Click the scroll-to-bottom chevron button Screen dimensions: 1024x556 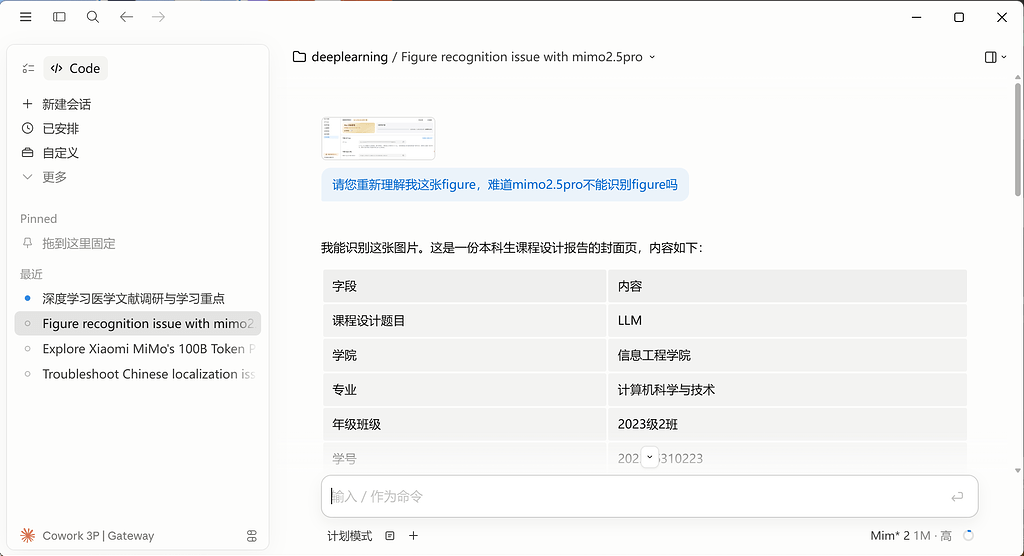pyautogui.click(x=650, y=457)
